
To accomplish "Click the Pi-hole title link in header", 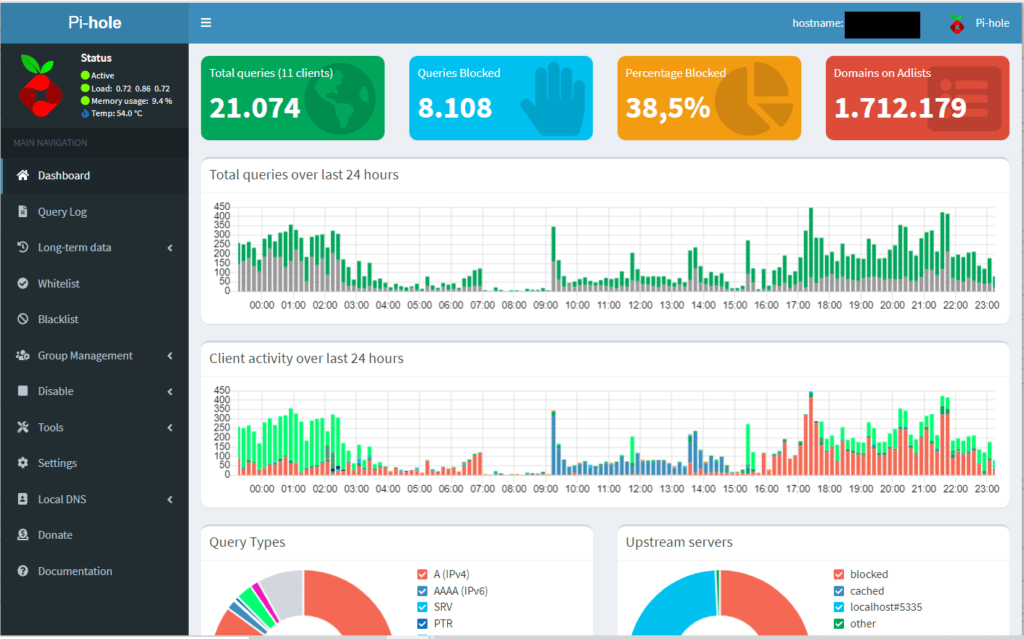I will [95, 23].
